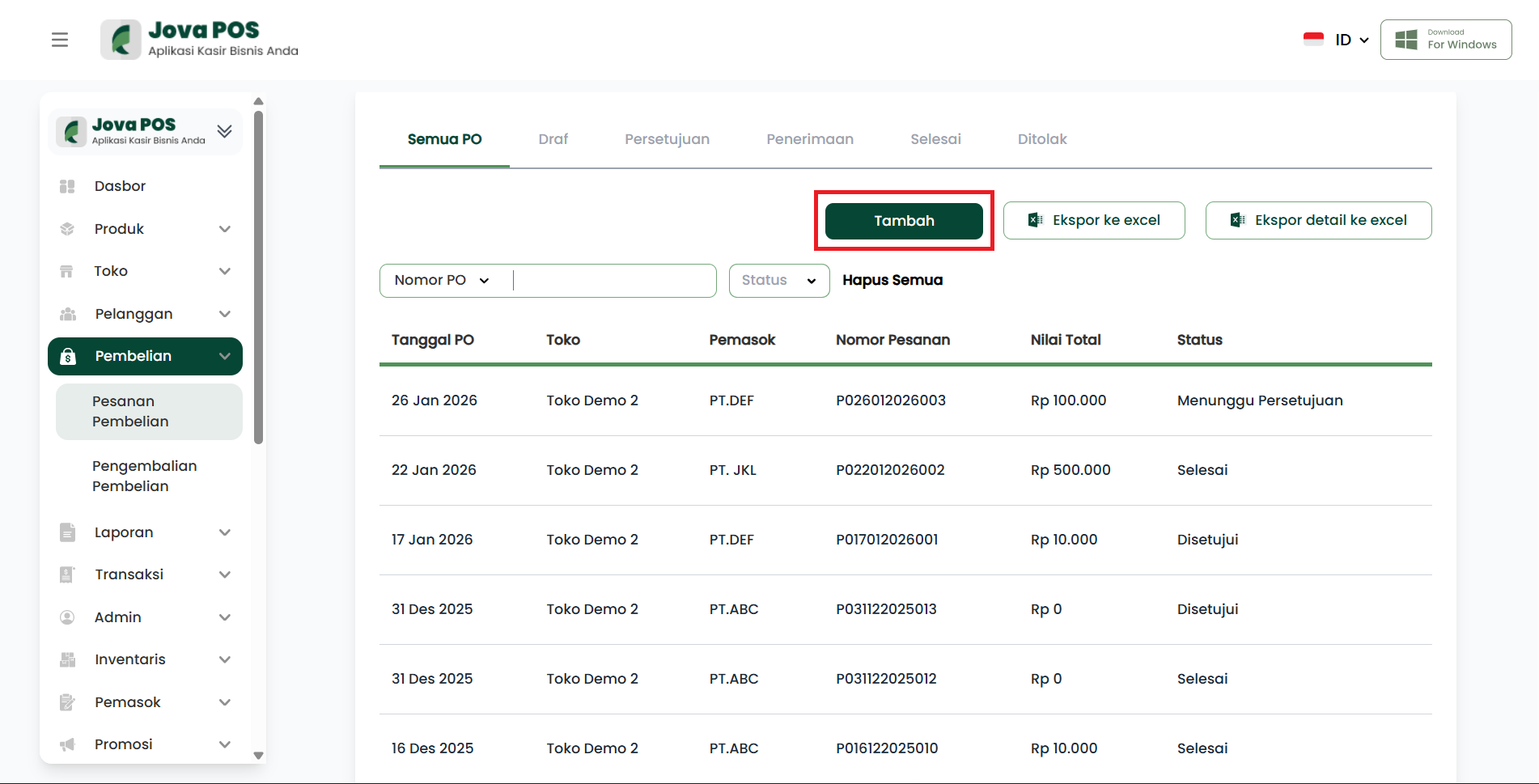Screen dimensions: 1539x784
Task: Download the app for Windows
Action: [x=1445, y=40]
